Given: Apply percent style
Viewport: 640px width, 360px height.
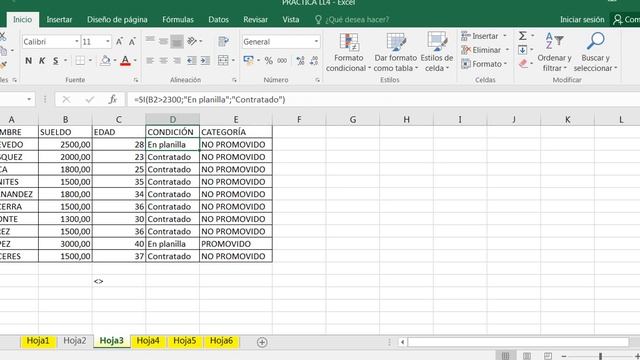Looking at the screenshot, I should tap(268, 61).
